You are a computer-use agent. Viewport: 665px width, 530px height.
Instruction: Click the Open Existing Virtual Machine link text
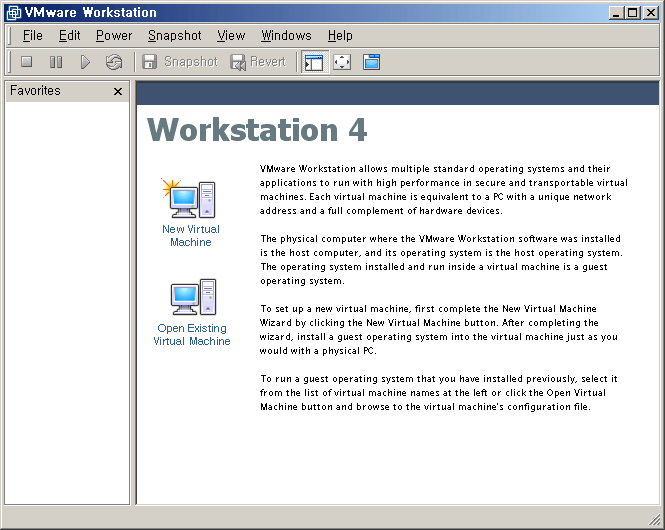[192, 335]
